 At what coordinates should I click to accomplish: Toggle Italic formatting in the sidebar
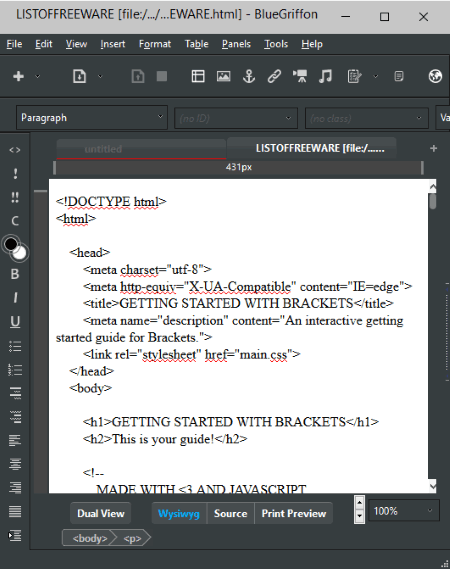tap(15, 298)
